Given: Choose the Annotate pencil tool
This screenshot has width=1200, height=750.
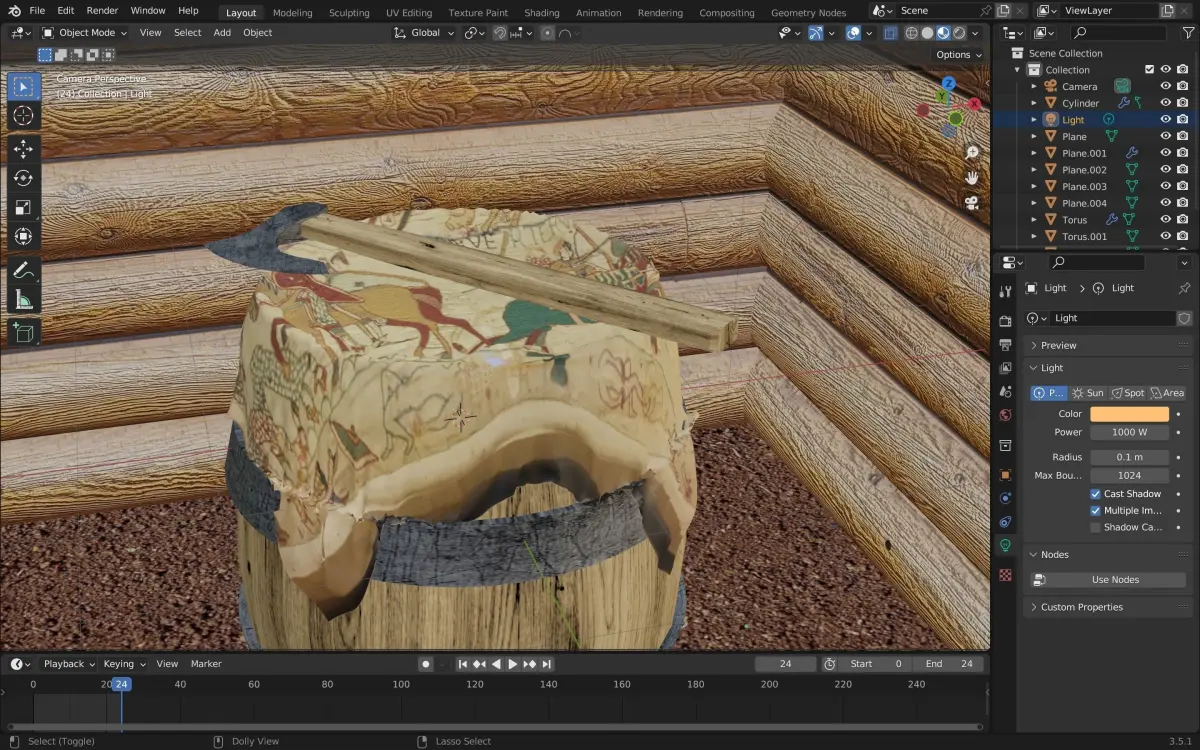Looking at the screenshot, I should [23, 270].
